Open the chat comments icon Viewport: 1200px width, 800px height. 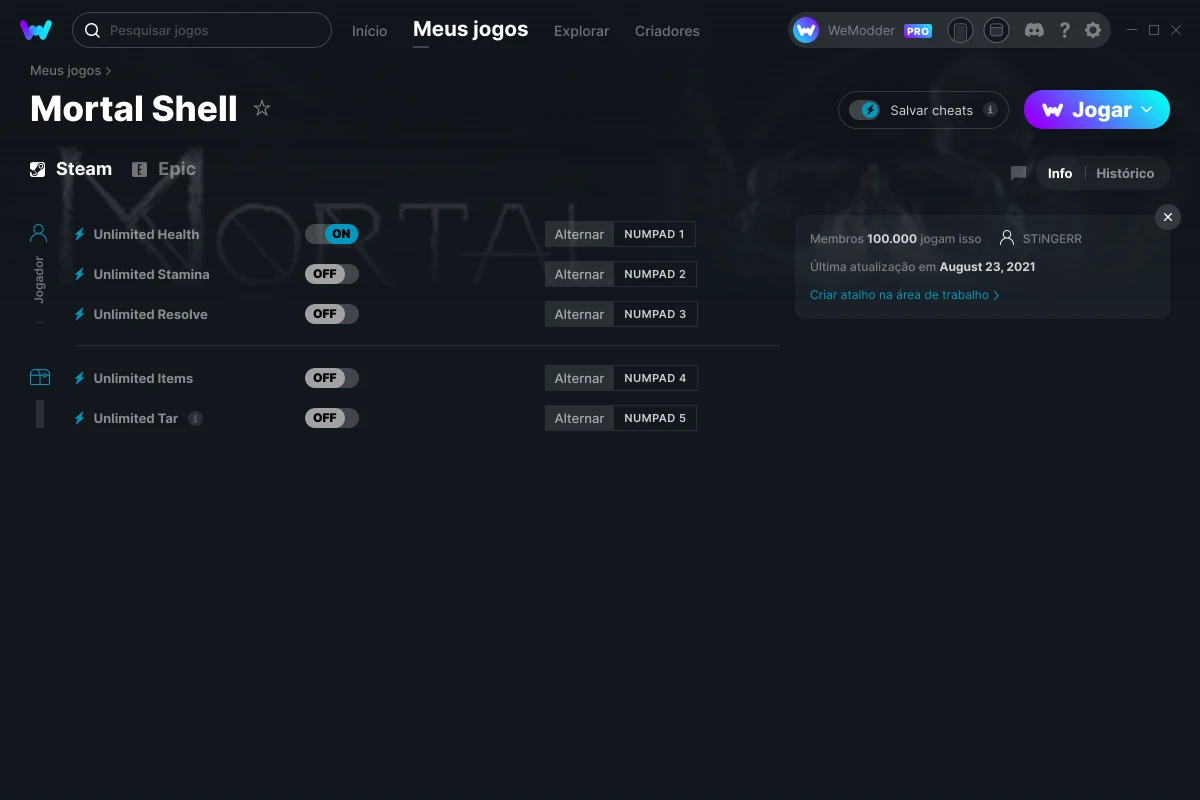click(1018, 173)
